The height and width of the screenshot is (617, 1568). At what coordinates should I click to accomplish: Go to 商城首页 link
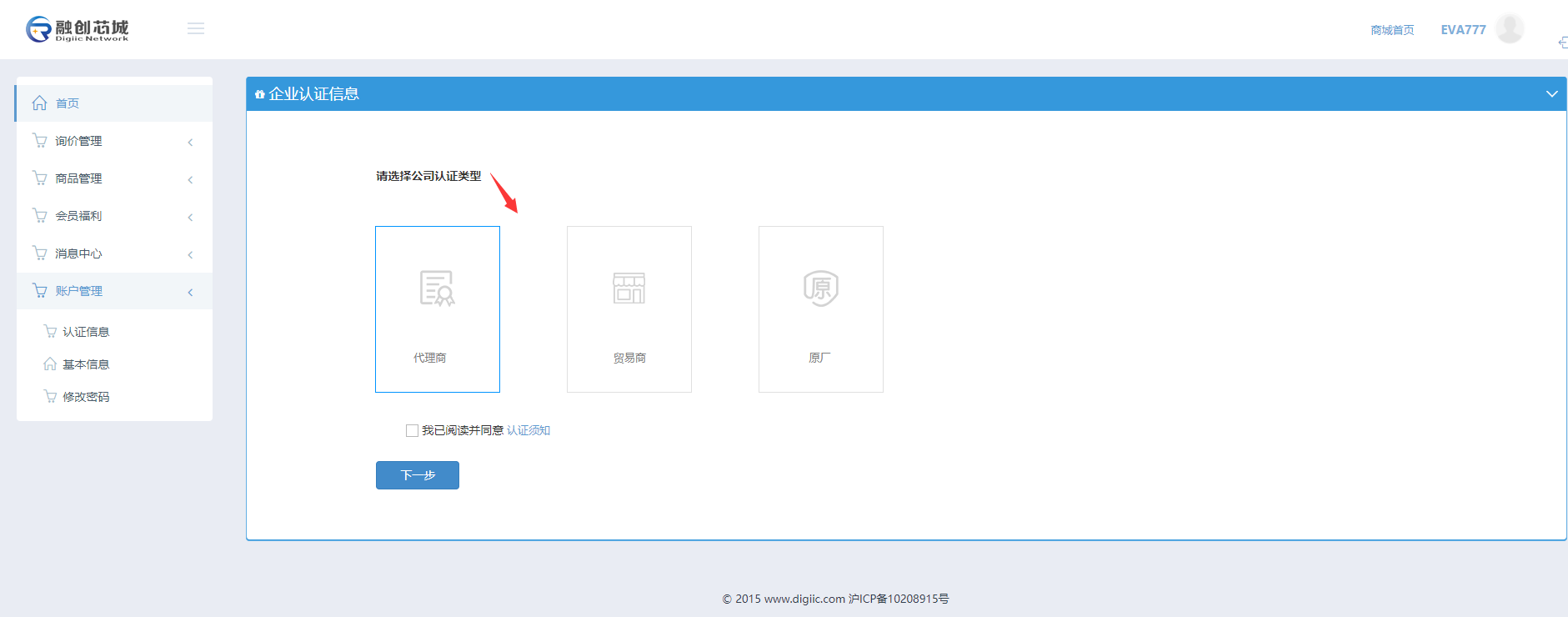click(x=1392, y=30)
